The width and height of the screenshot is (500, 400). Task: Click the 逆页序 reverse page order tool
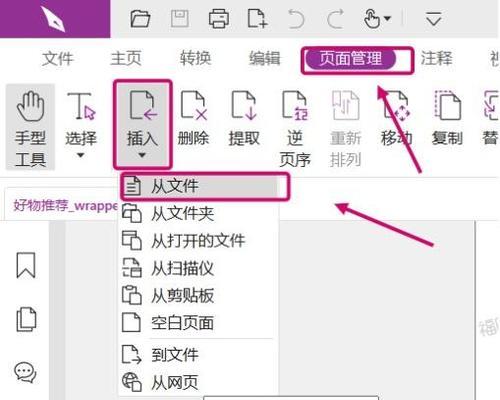click(x=295, y=128)
